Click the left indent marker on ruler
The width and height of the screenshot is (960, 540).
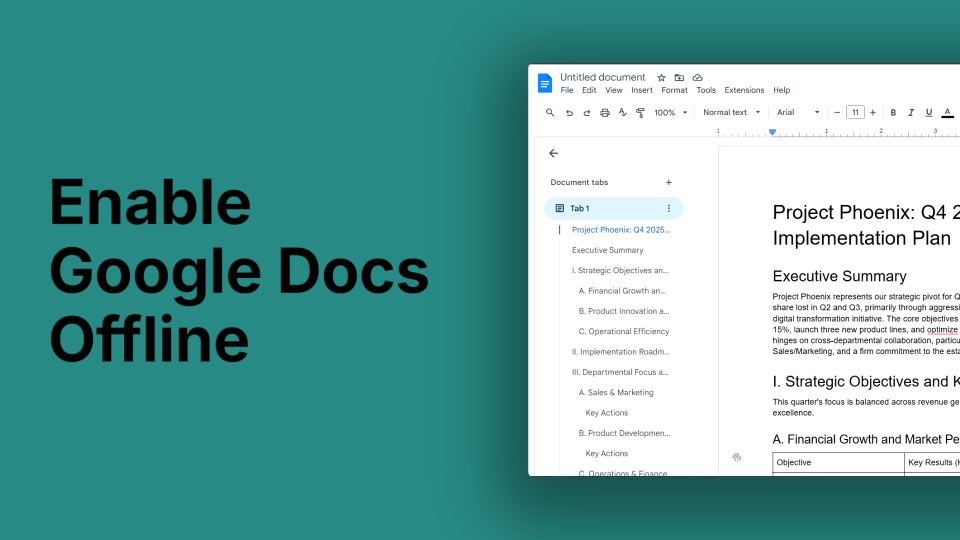click(x=773, y=132)
